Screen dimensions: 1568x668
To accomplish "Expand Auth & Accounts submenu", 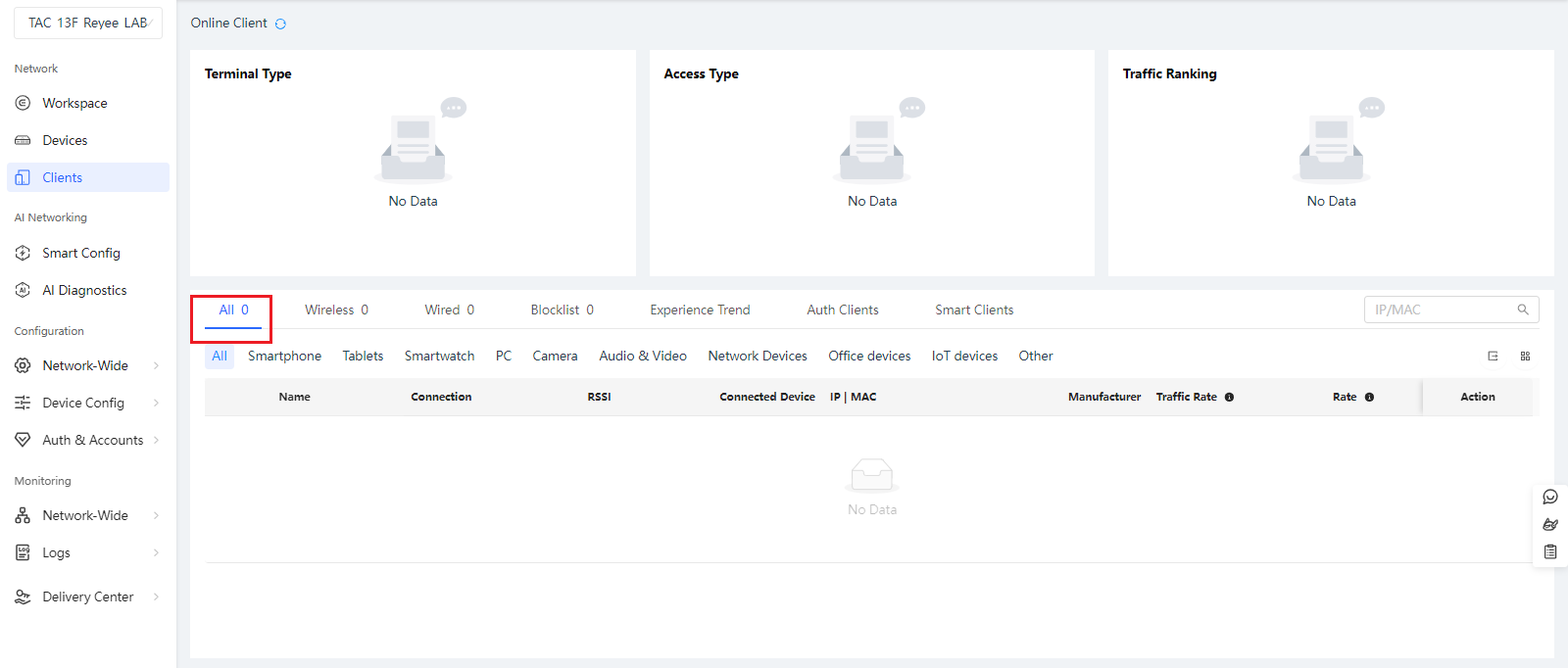I will click(x=92, y=440).
